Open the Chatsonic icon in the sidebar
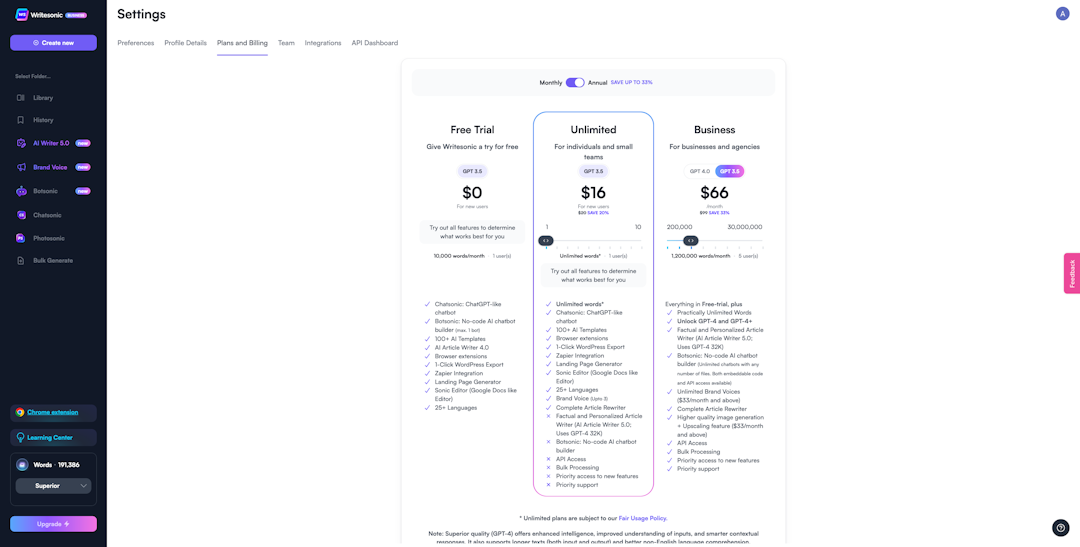Viewport: 1080px width, 547px height. tap(21, 215)
